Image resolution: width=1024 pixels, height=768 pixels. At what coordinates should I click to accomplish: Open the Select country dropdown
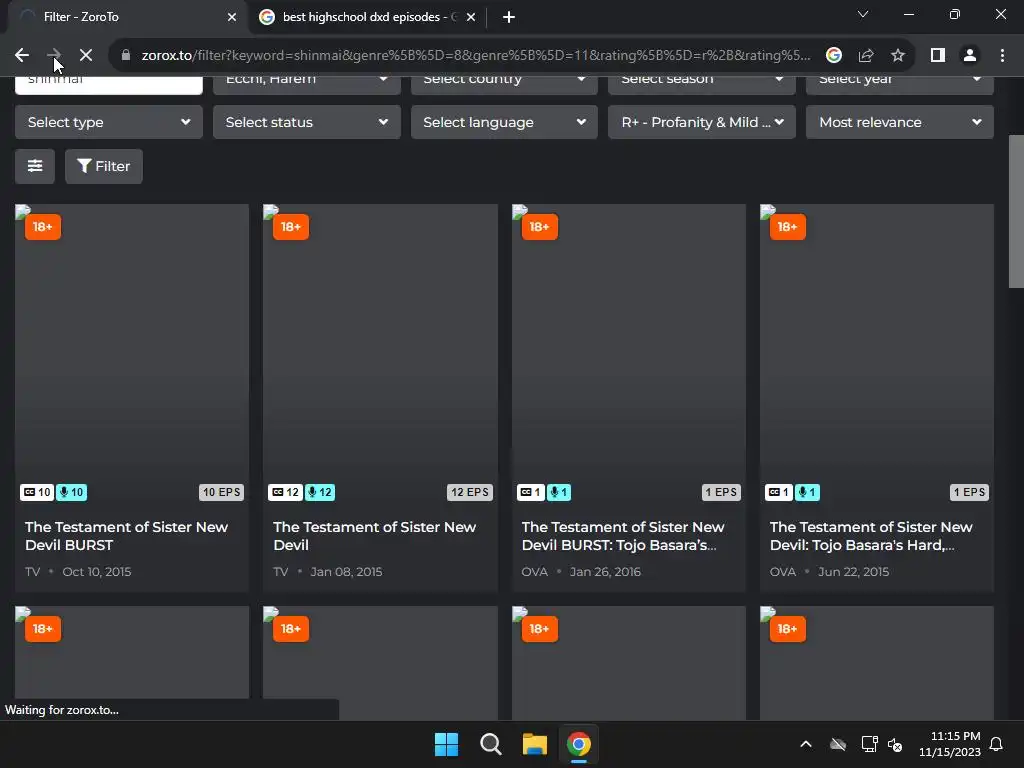[504, 85]
